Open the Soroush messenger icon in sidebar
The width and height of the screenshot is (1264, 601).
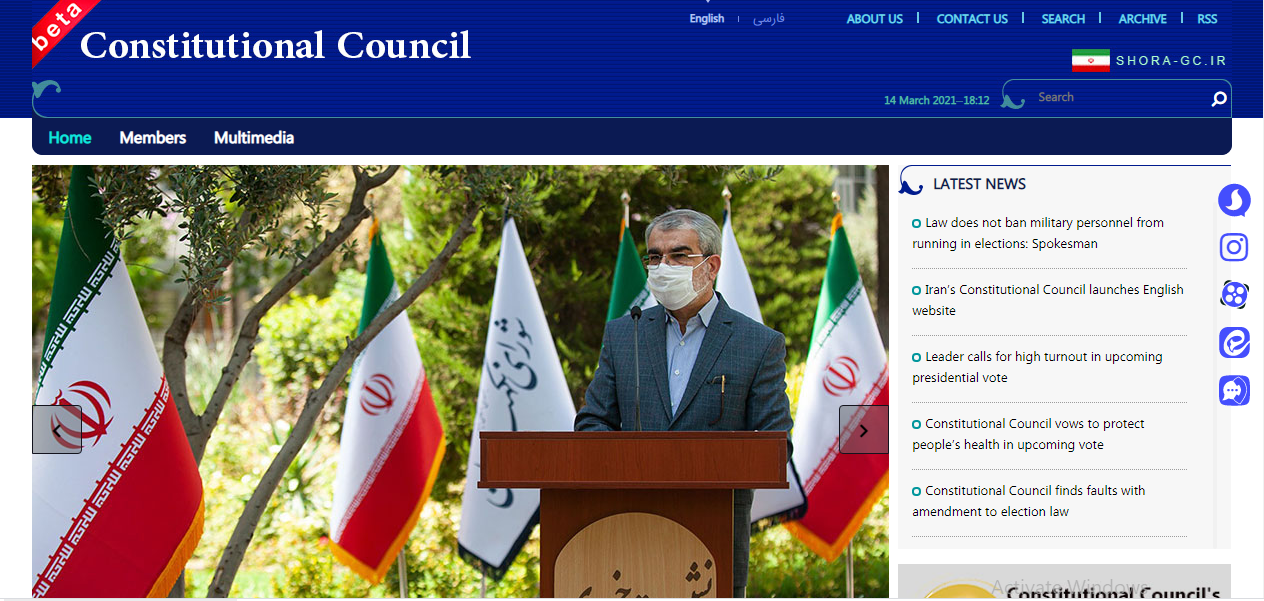1234,200
